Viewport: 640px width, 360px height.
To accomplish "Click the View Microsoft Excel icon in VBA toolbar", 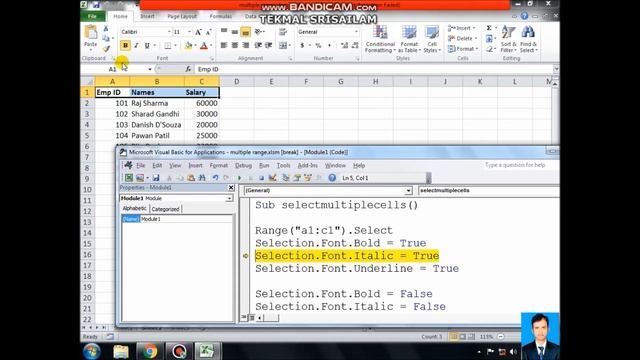I will click(x=129, y=178).
